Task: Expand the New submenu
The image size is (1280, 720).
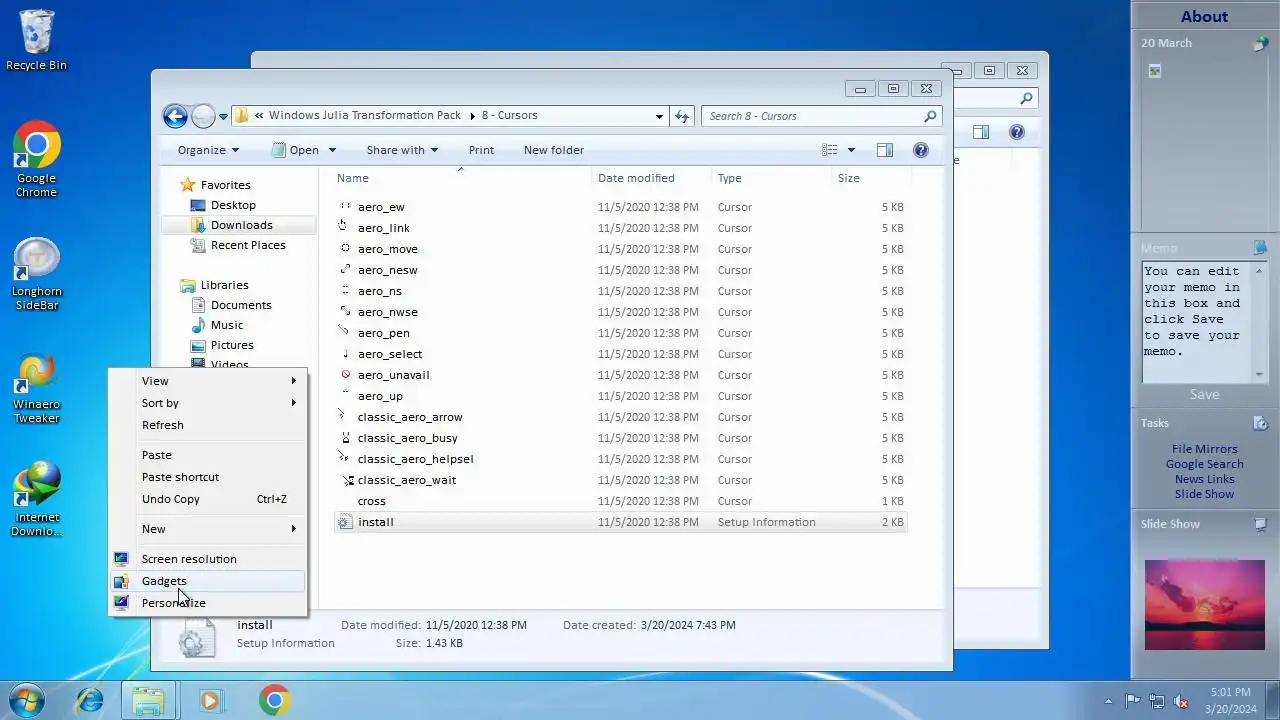Action: click(x=208, y=529)
